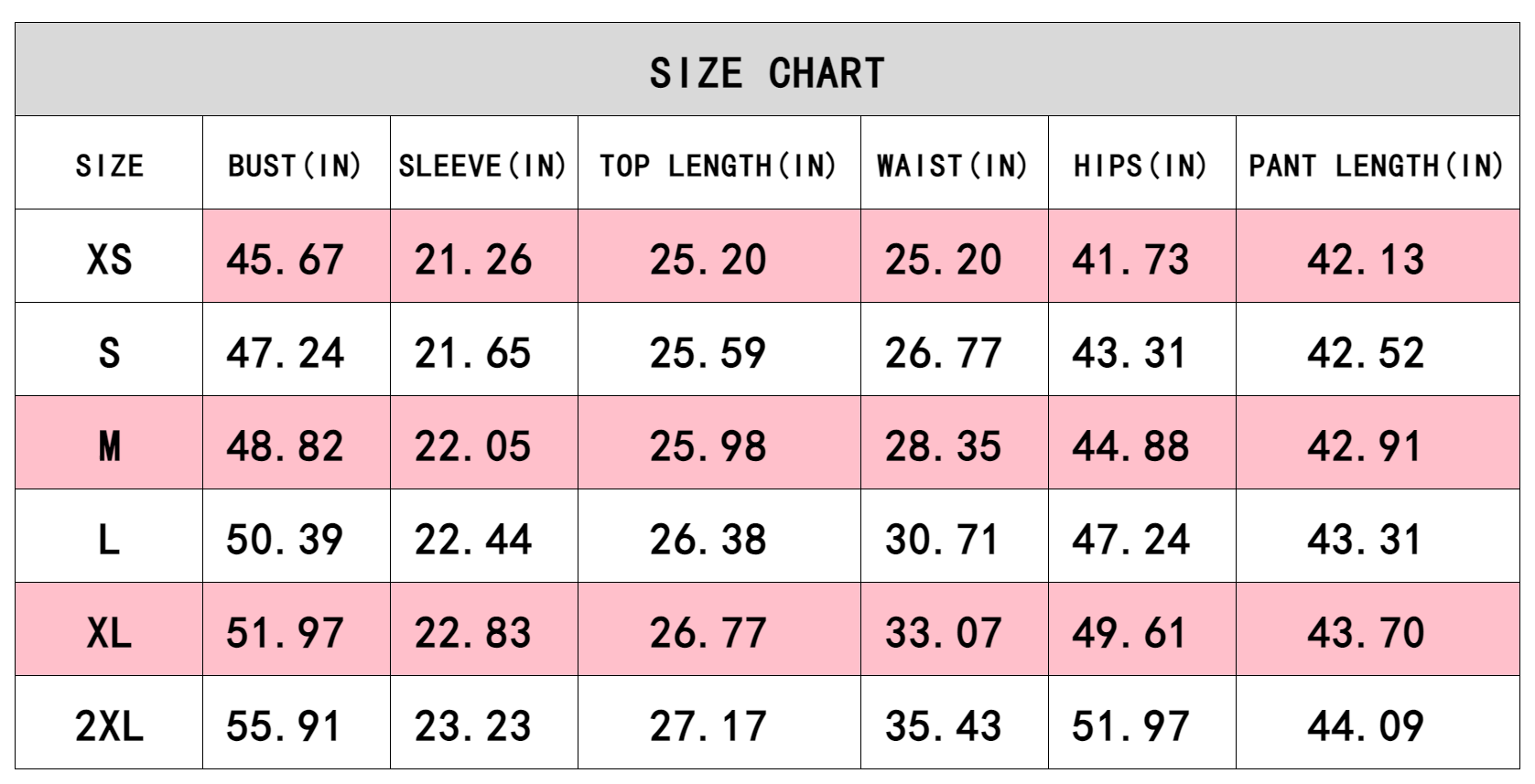Select the BUST (IN) column header
This screenshot has height=784, width=1535.
click(x=295, y=166)
